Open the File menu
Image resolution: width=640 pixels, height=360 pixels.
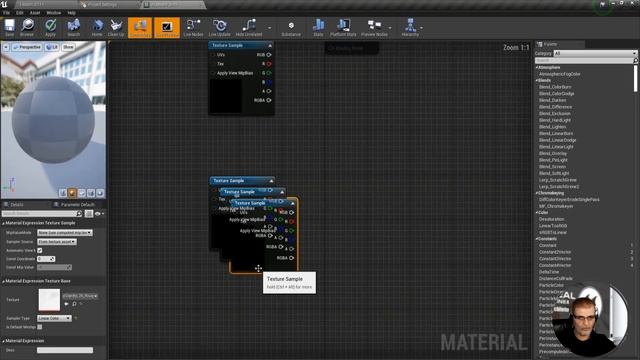click(x=7, y=13)
